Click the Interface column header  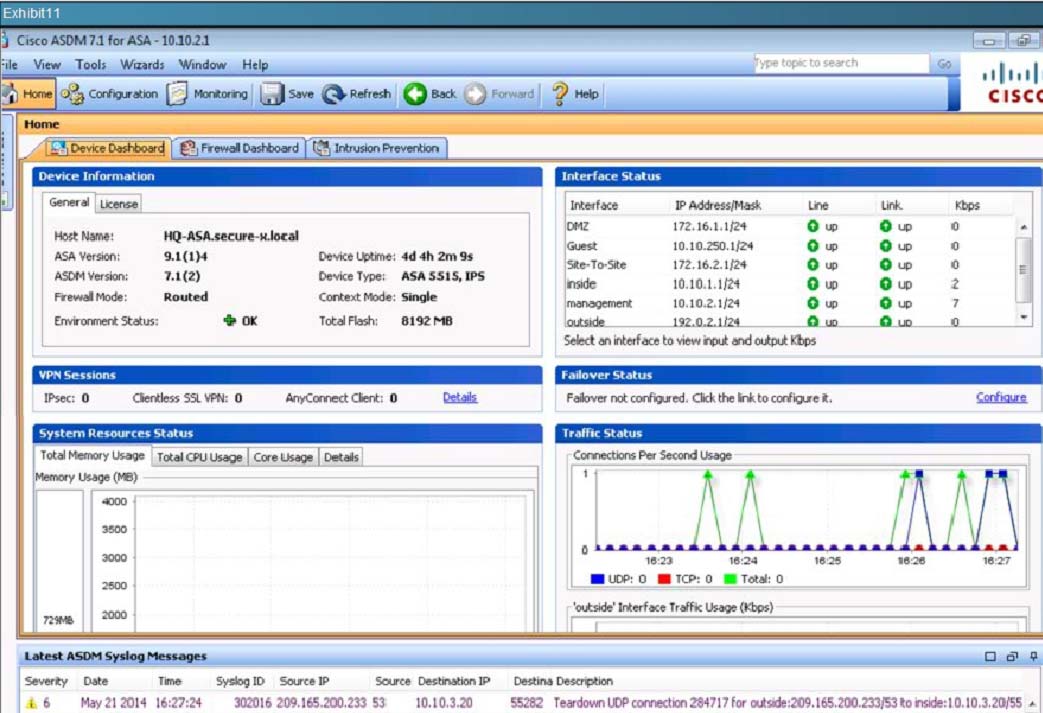click(593, 206)
